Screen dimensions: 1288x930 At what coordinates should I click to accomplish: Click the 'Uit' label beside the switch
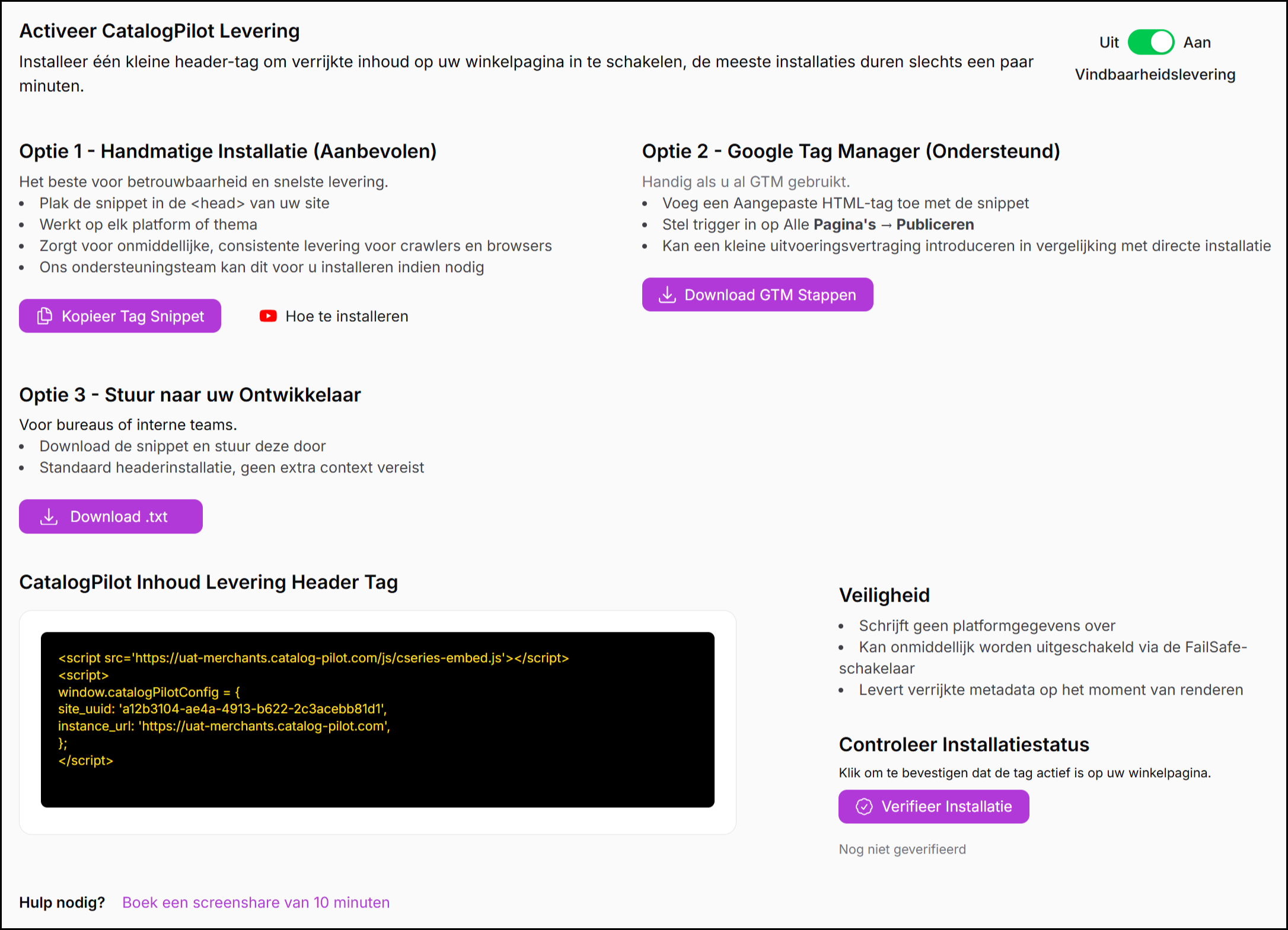tap(1108, 42)
